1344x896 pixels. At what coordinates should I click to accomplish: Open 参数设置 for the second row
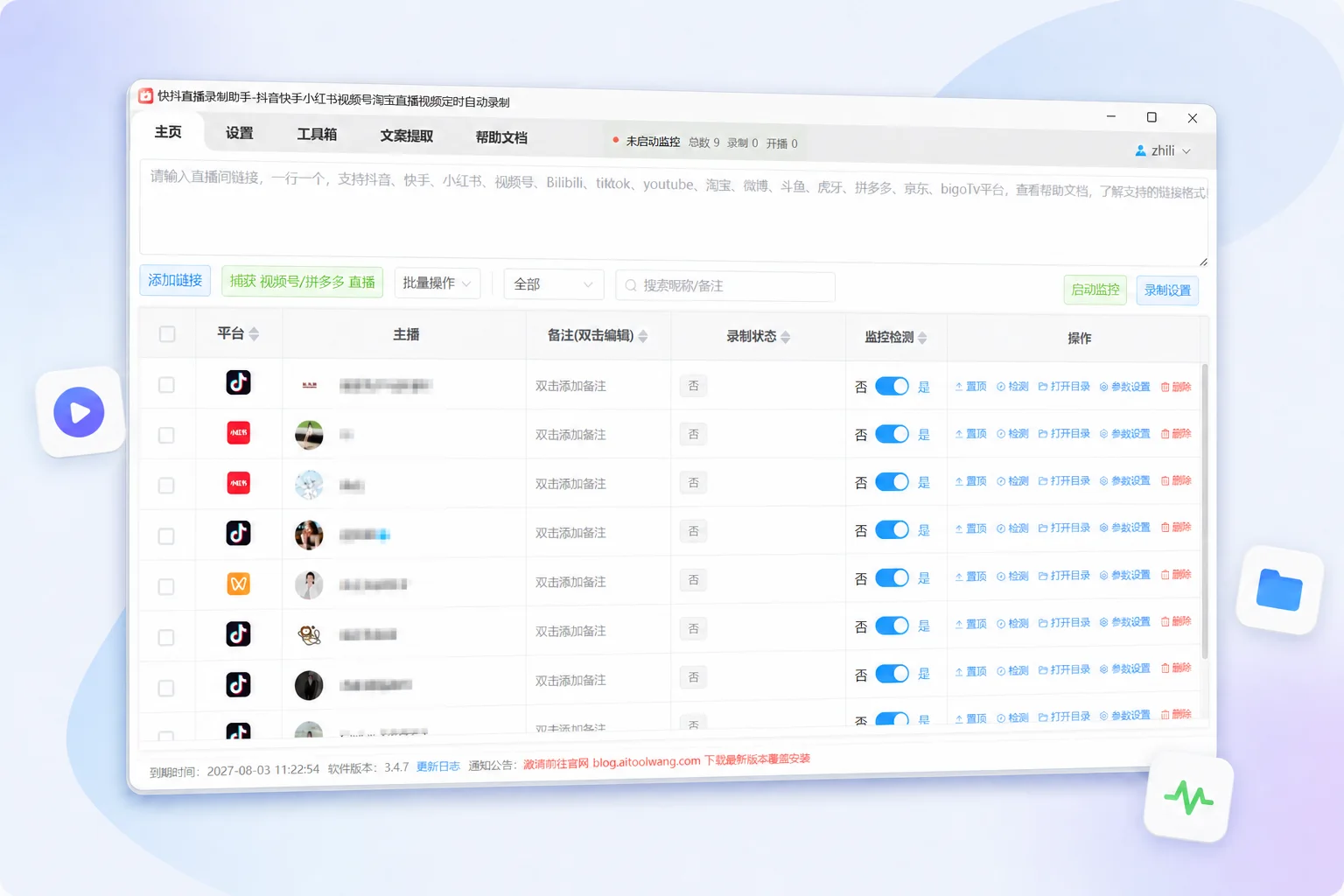point(1125,434)
